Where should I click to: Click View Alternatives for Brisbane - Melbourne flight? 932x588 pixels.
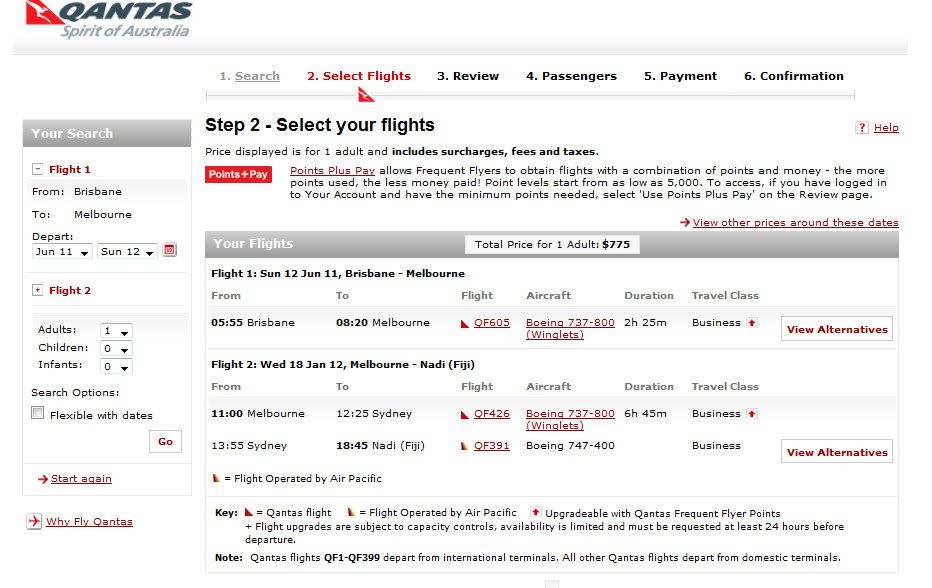point(837,329)
